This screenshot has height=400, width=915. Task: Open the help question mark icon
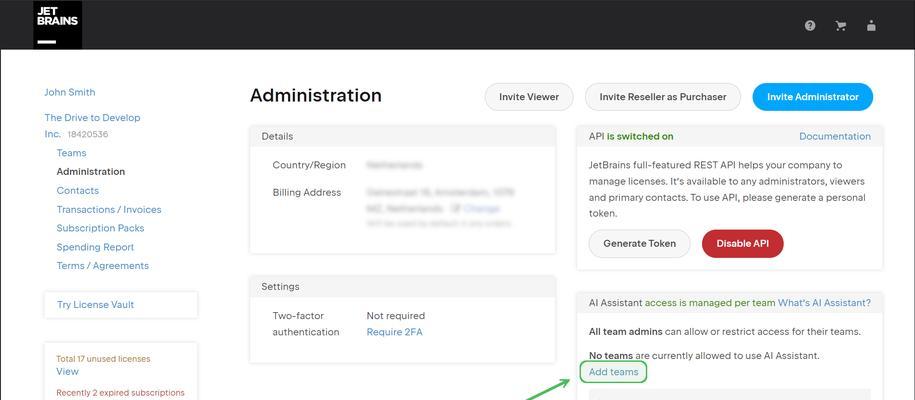click(x=810, y=26)
